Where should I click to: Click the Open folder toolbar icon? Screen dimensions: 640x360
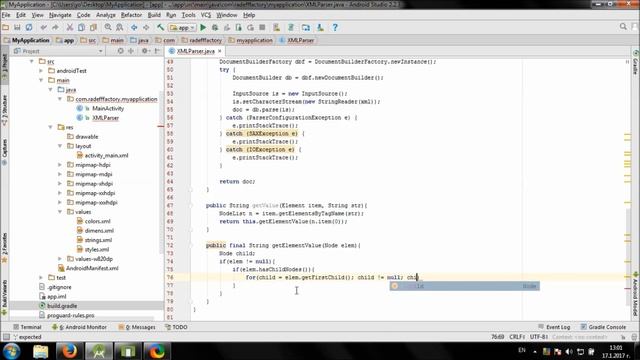[6, 27]
